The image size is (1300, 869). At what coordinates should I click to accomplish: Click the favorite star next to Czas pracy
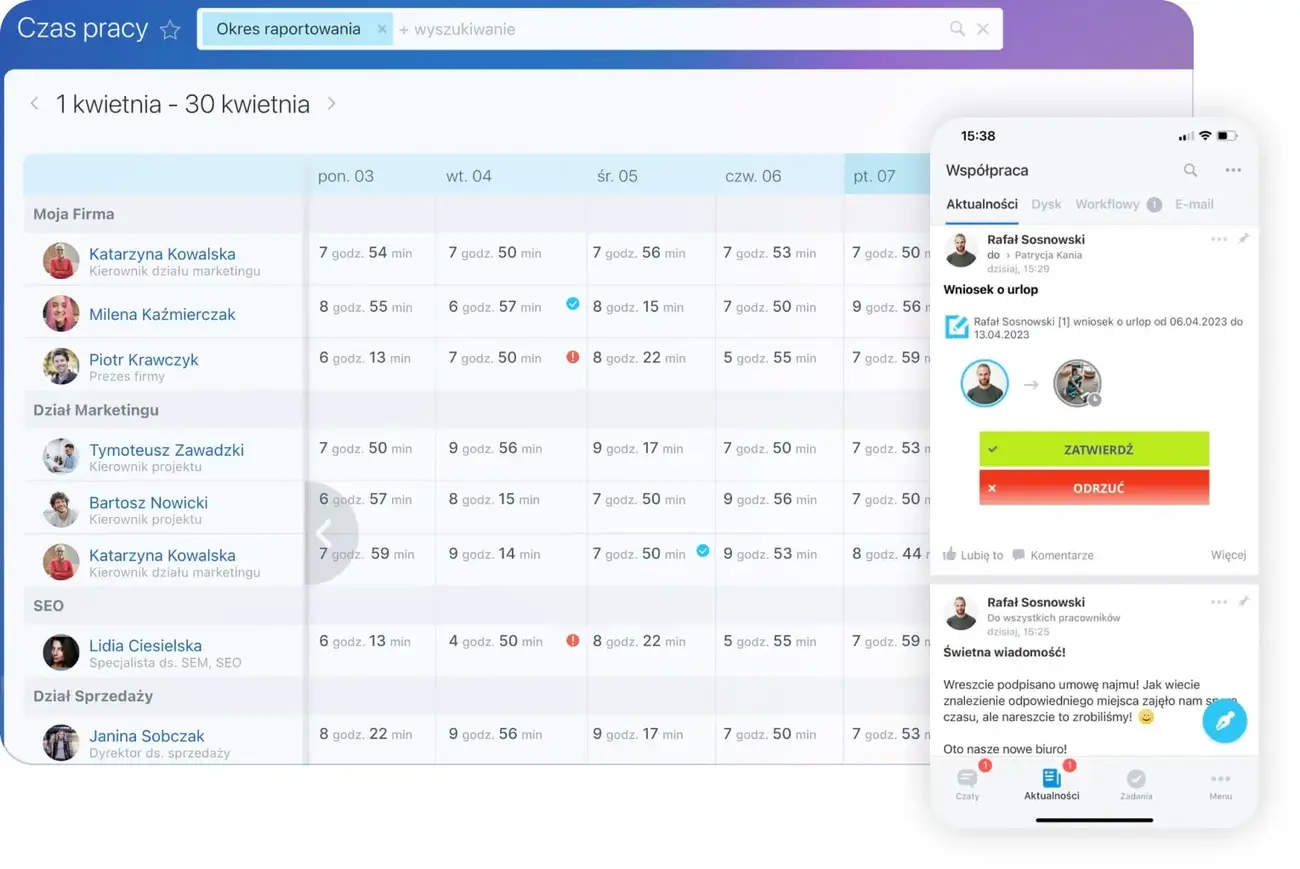pos(170,30)
